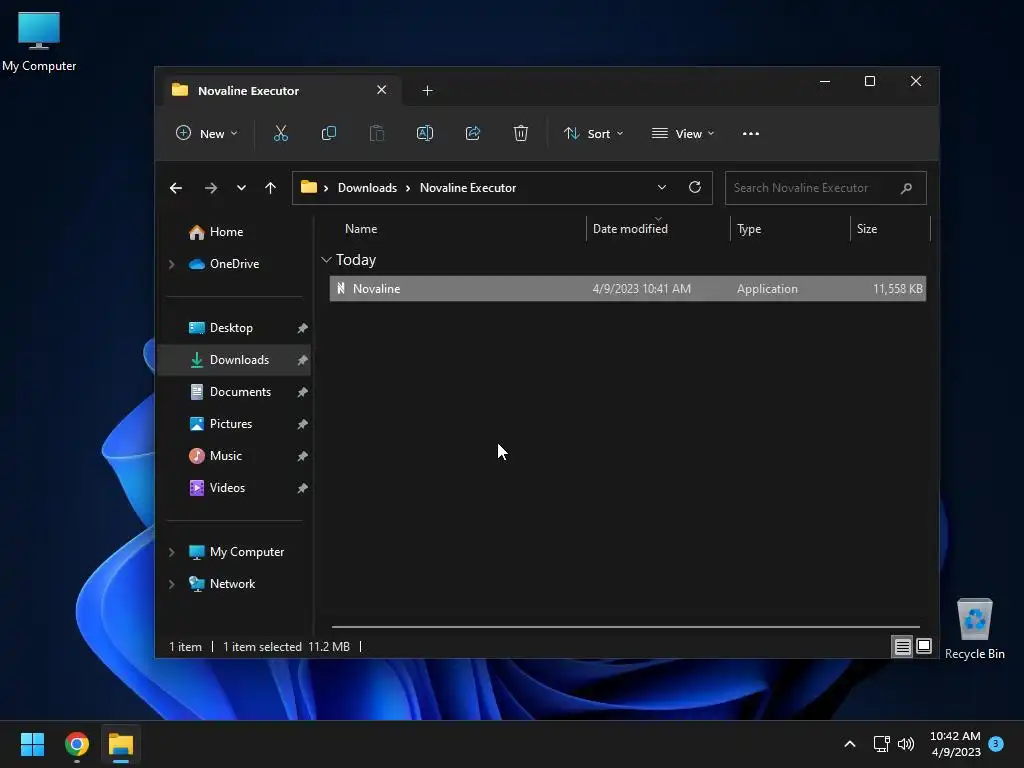This screenshot has width=1024, height=768.
Task: Toggle pin beside Documents
Action: [x=302, y=392]
